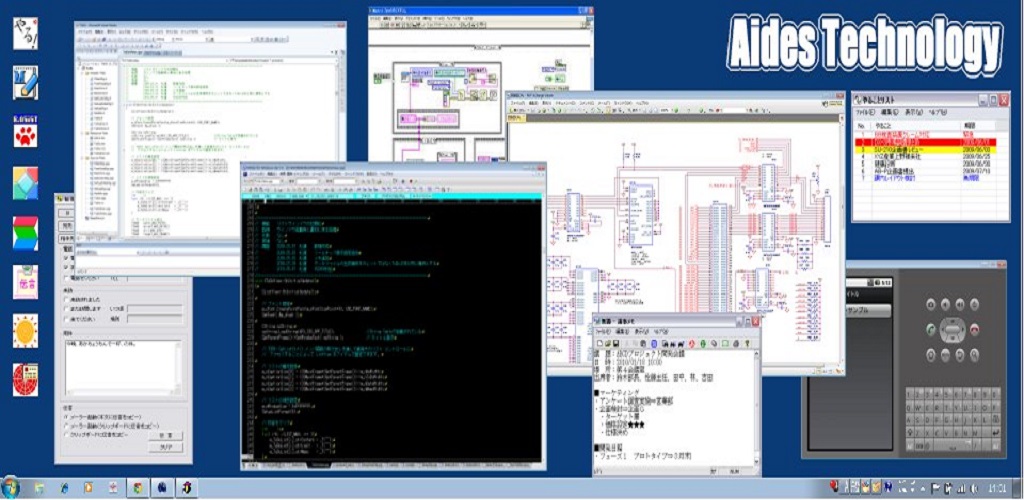Select メーラー起動(クリップボードに伝言をコピー) radio button

point(66,425)
